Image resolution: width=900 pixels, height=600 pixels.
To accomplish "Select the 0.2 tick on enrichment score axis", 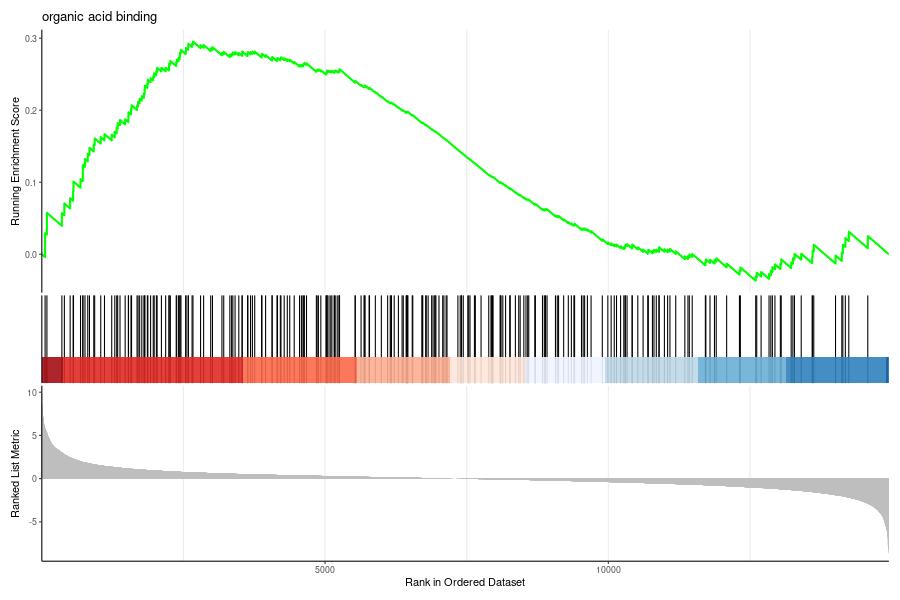I will click(30, 110).
